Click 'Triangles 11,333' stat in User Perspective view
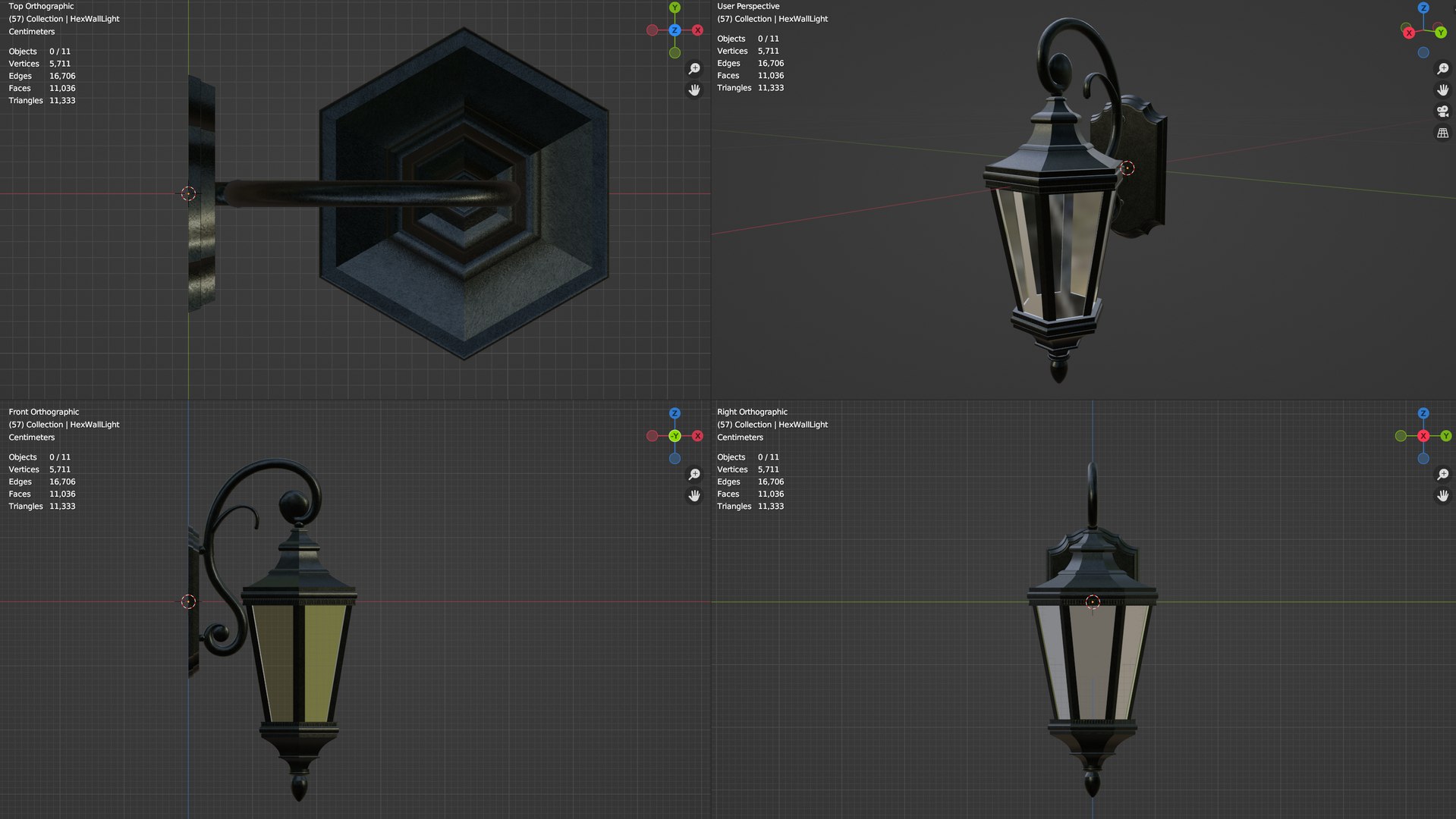Image resolution: width=1456 pixels, height=819 pixels. pos(750,88)
